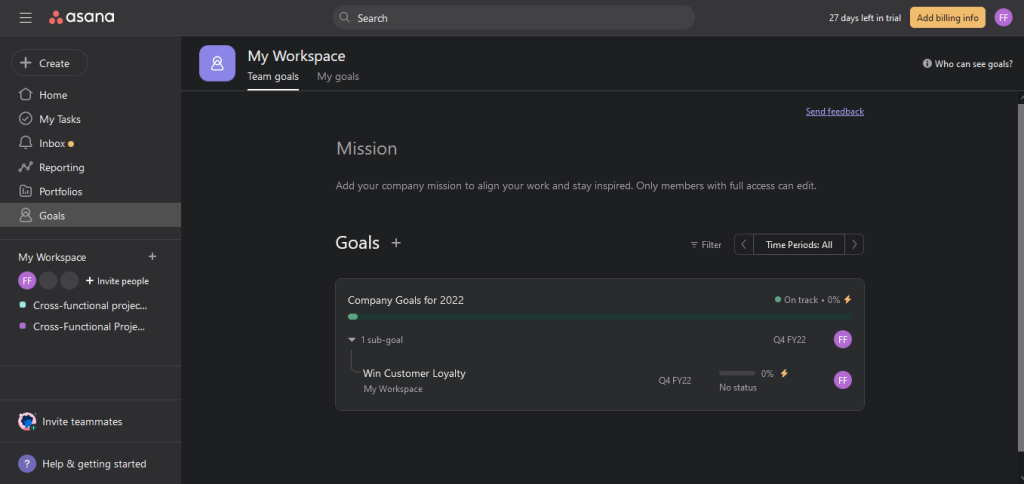Click the question mark help icon
The image size is (1024, 484).
pyautogui.click(x=27, y=464)
